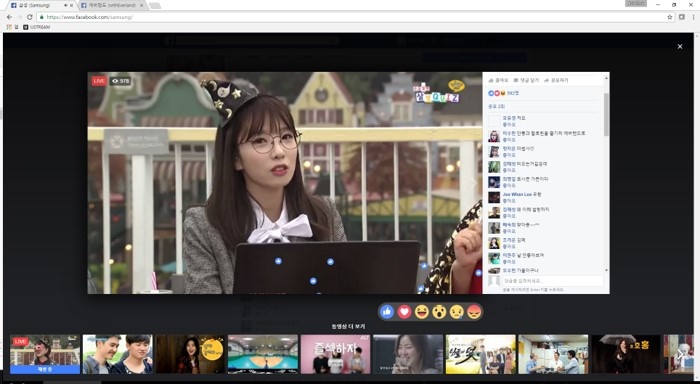Bookmark this page with star icon
Image resolution: width=700 pixels, height=384 pixels.
click(670, 17)
